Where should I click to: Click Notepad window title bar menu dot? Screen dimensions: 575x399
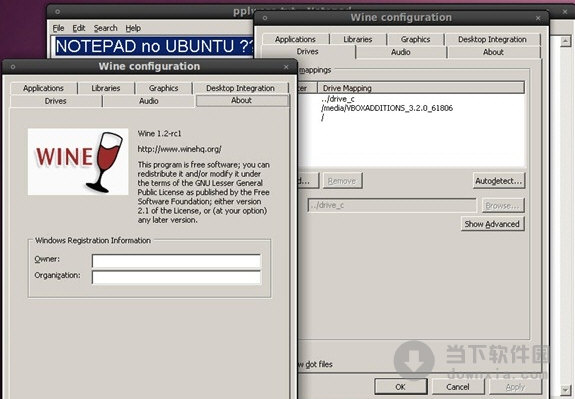coord(58,12)
